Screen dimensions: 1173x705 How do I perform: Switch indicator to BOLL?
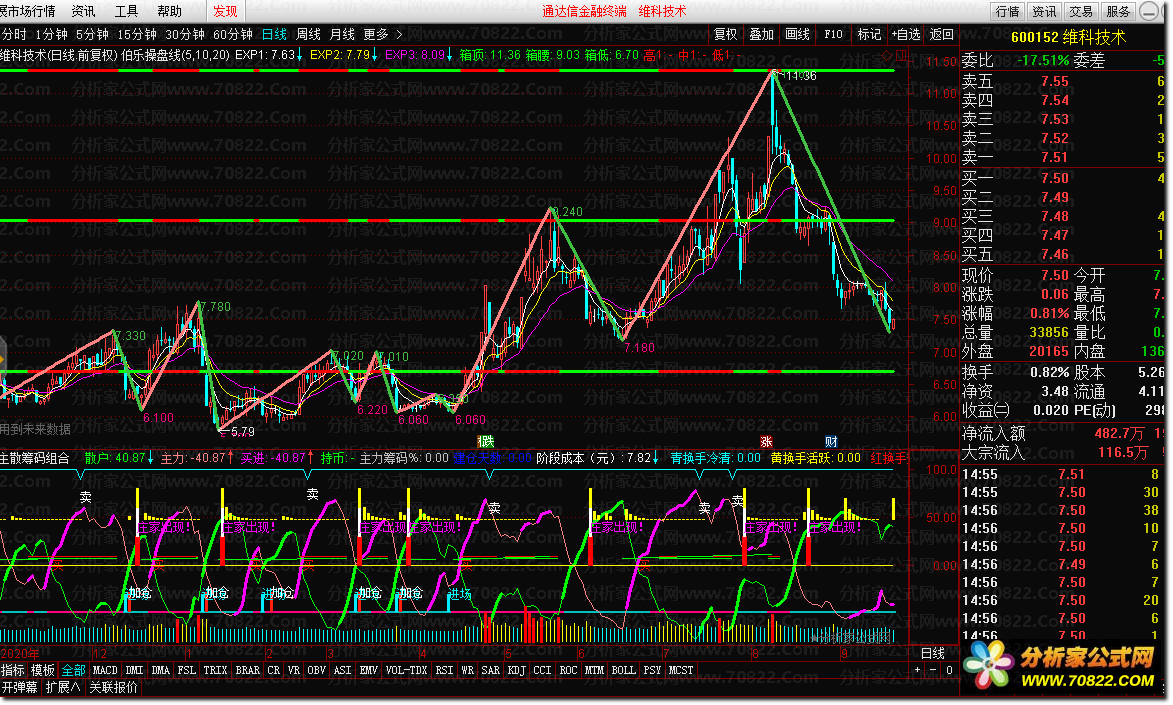pos(623,670)
